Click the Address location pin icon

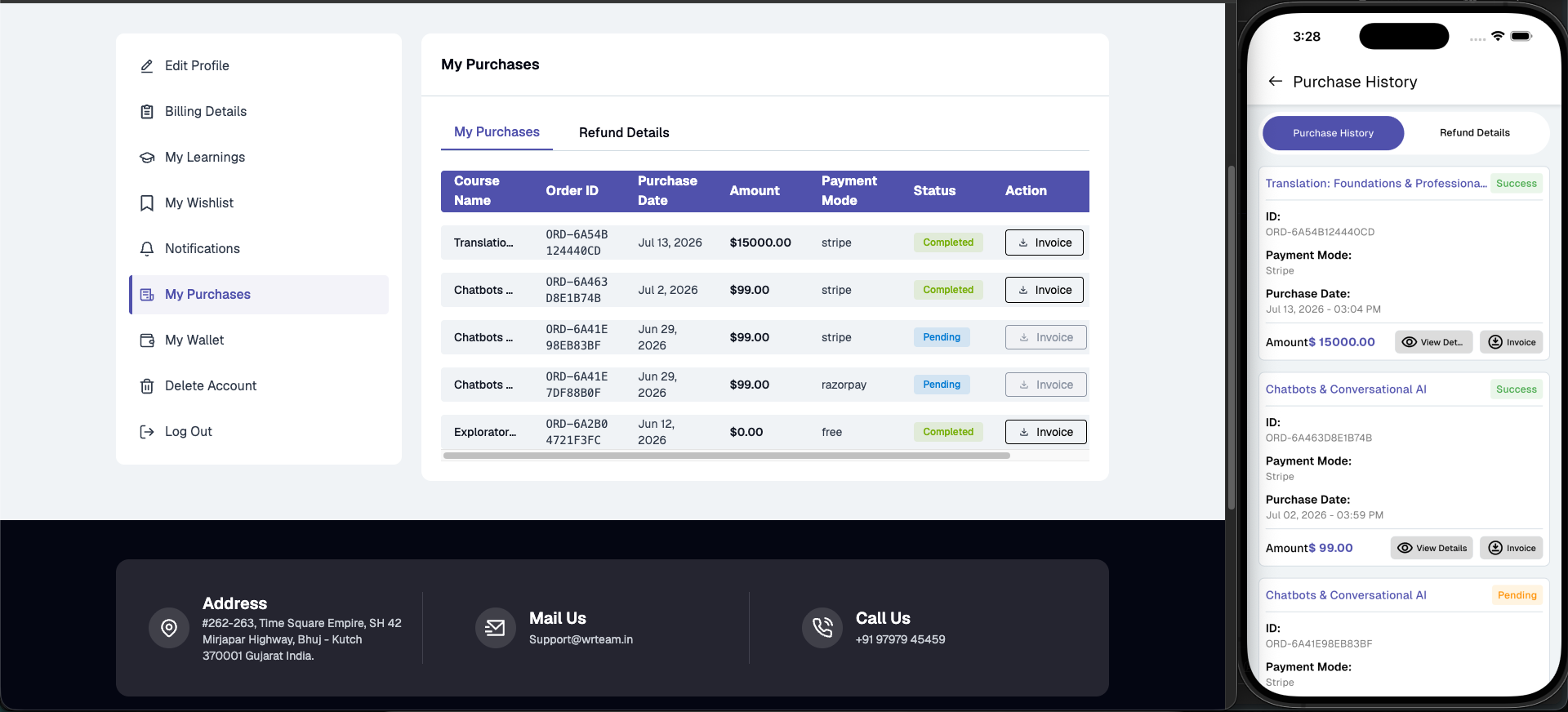click(169, 628)
